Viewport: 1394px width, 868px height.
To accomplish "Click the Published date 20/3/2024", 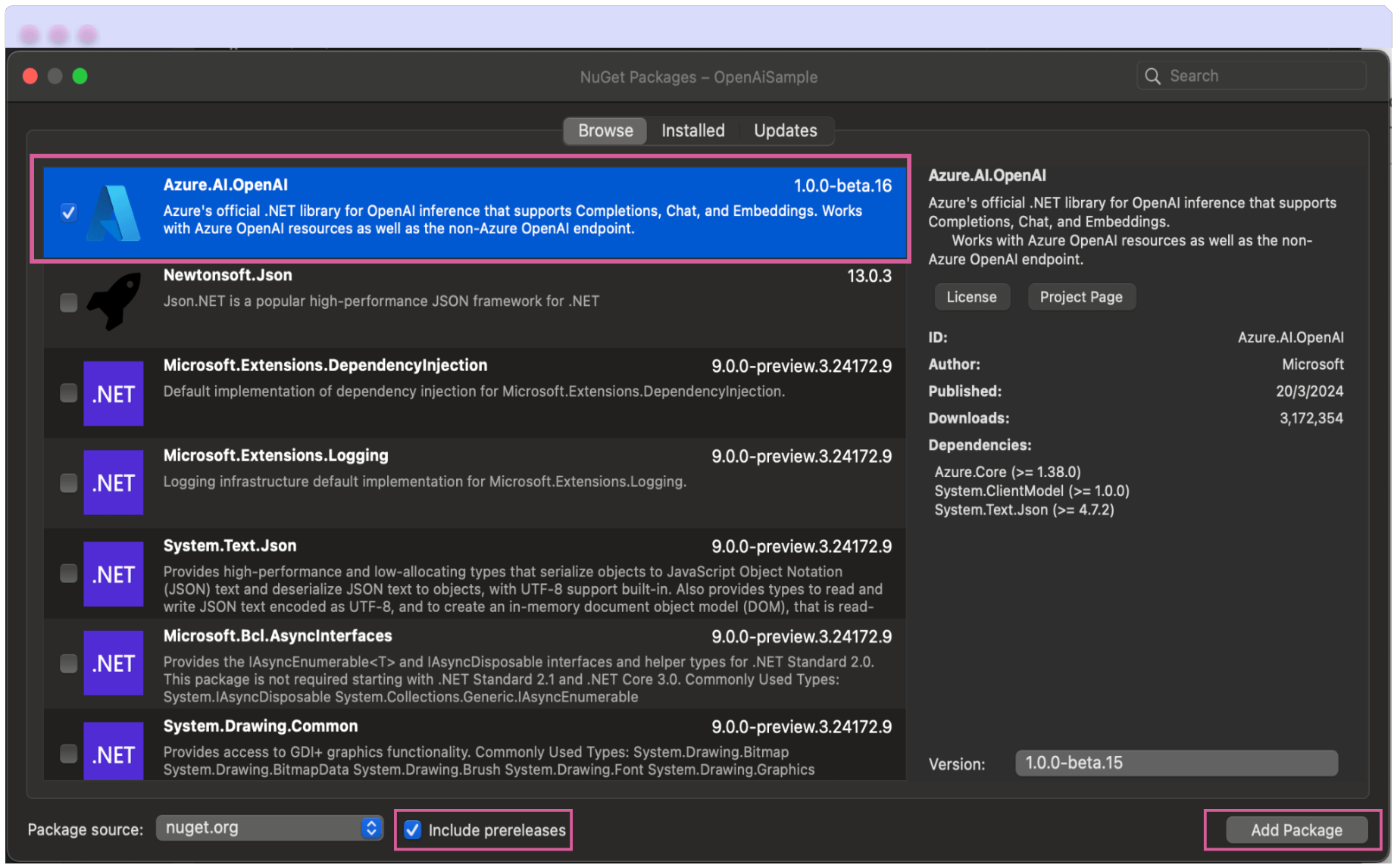I will (1309, 391).
